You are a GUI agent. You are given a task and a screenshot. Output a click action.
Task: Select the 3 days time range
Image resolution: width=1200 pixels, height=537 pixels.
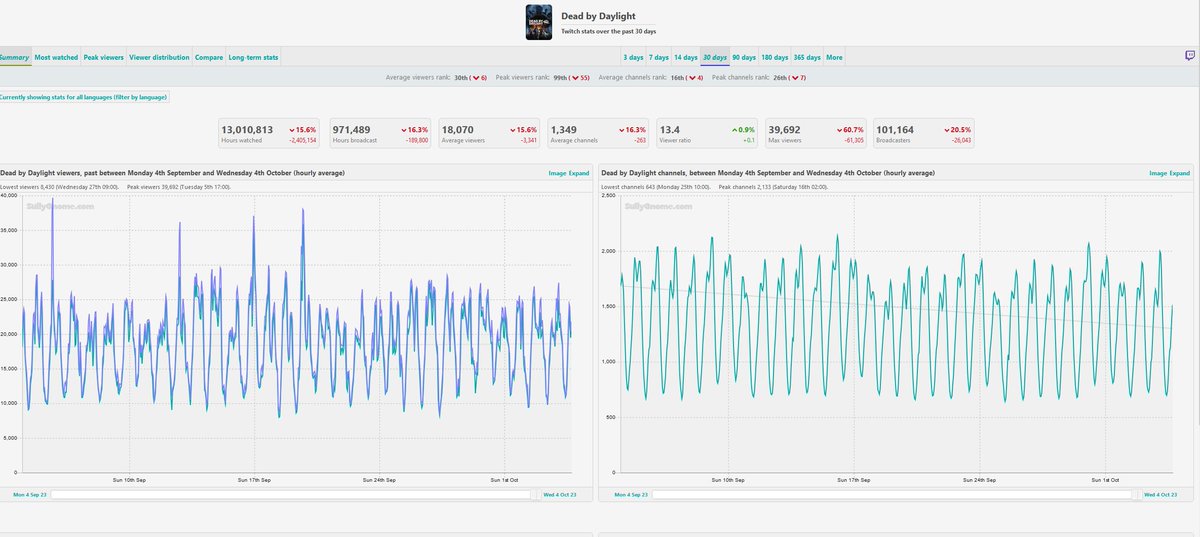(x=633, y=57)
